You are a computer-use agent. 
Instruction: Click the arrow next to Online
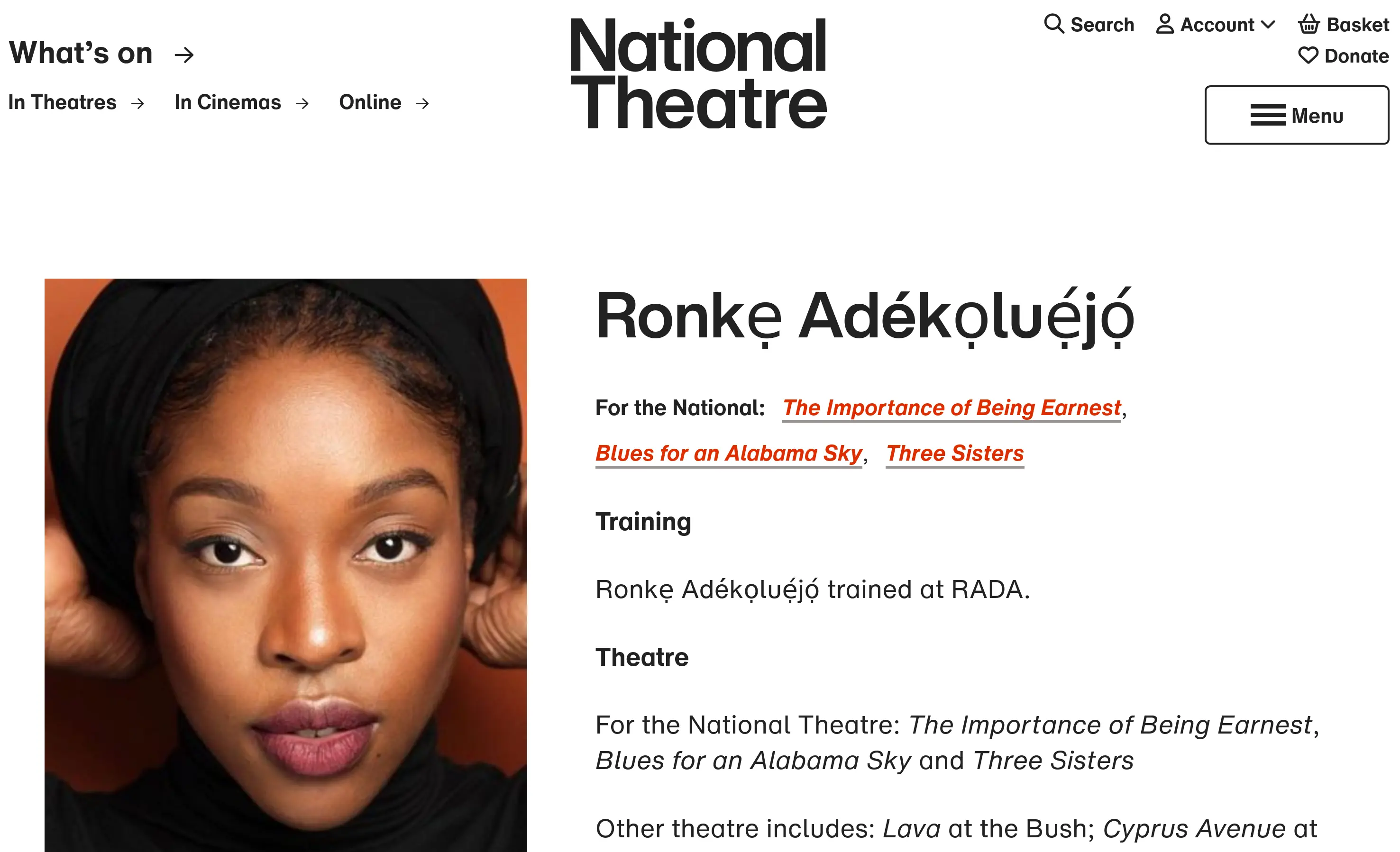422,103
